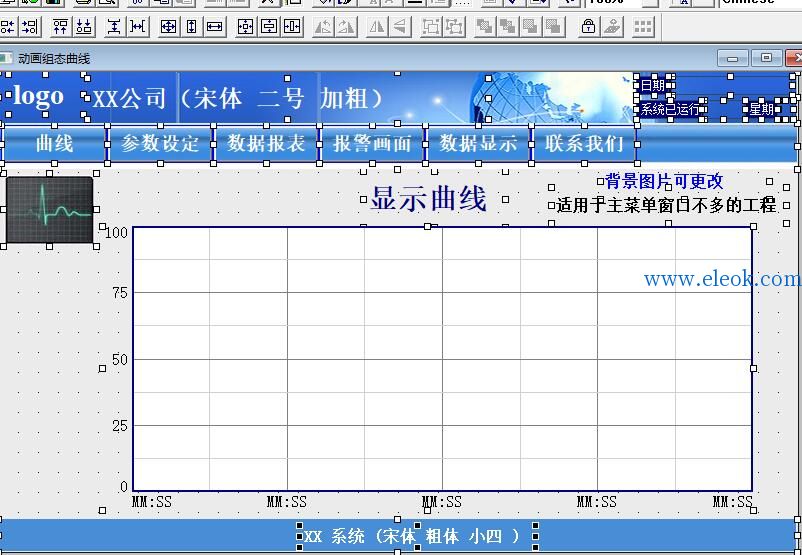This screenshot has width=802, height=555.
Task: Select the 曲线 navigation button
Action: [54, 144]
